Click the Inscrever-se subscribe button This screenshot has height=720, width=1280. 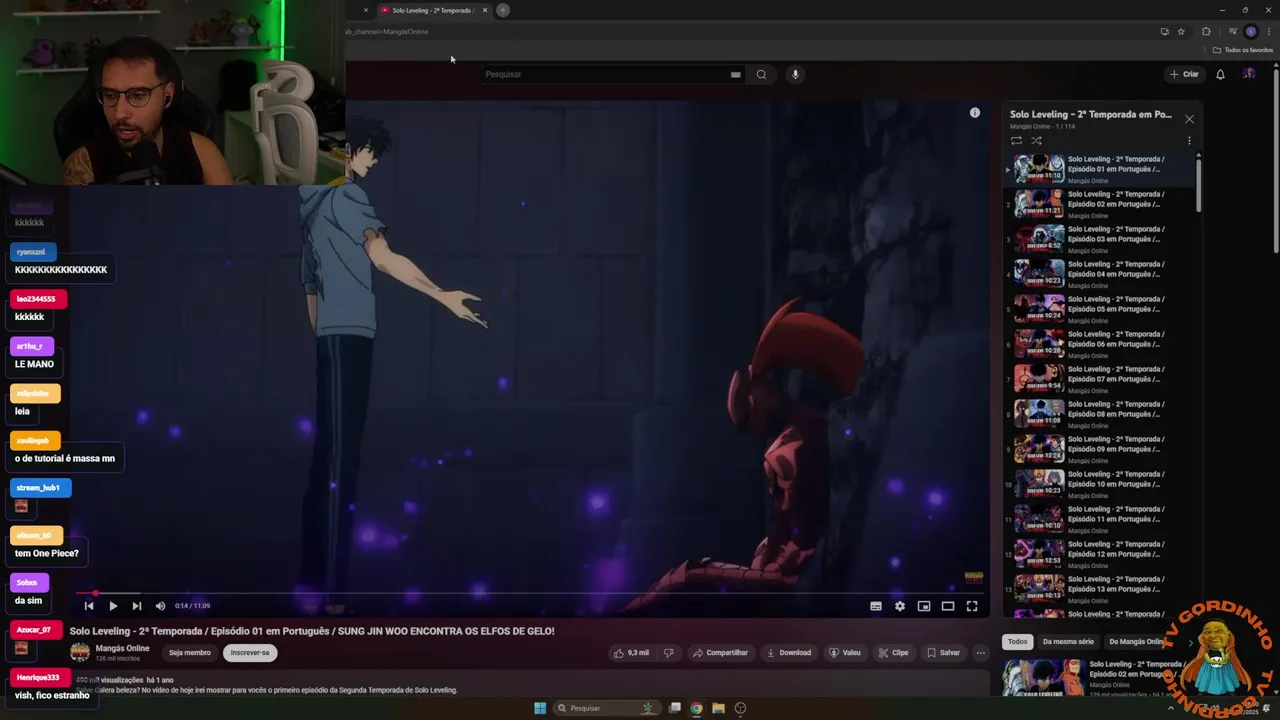coord(250,653)
